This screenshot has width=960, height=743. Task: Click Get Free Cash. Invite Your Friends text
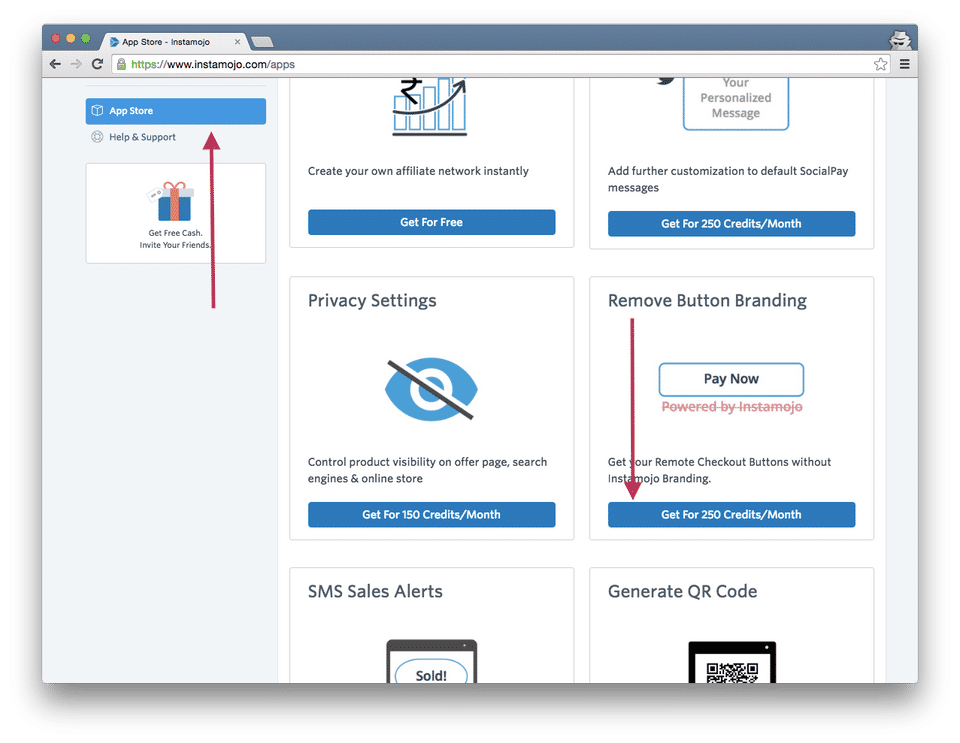[175, 239]
